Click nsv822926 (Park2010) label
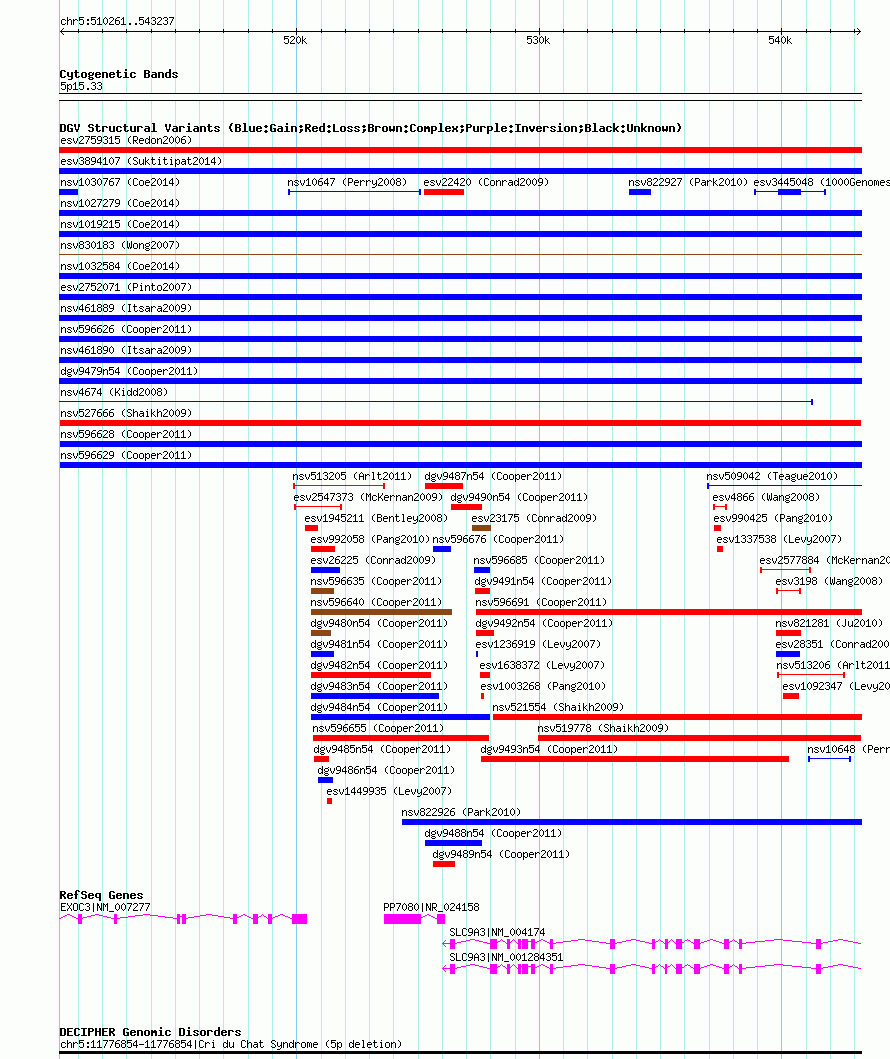890x1059 pixels. point(461,812)
